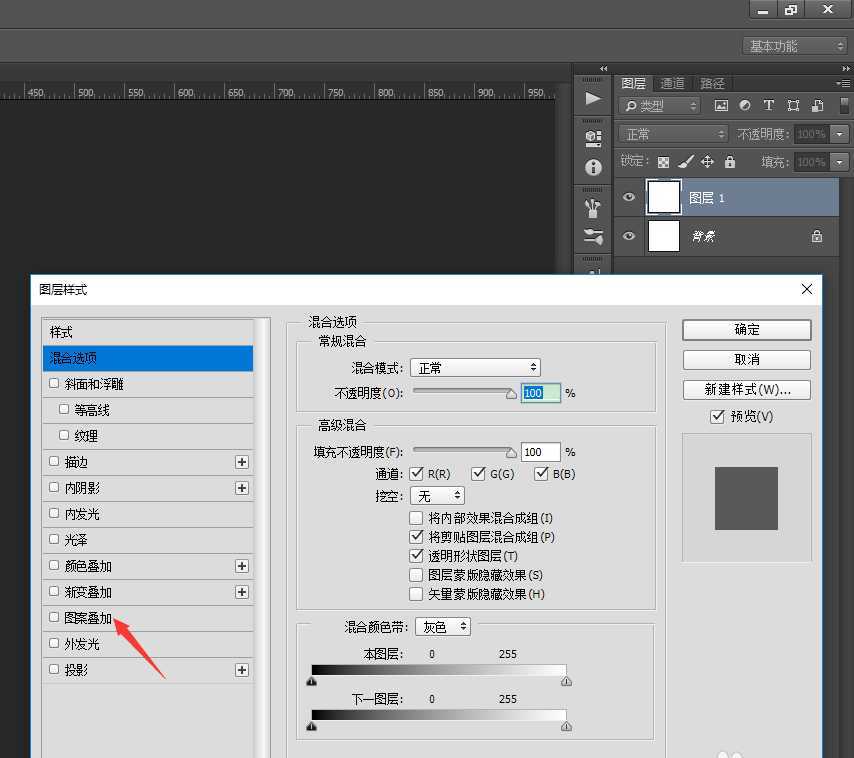Click the 确定 button

(746, 330)
